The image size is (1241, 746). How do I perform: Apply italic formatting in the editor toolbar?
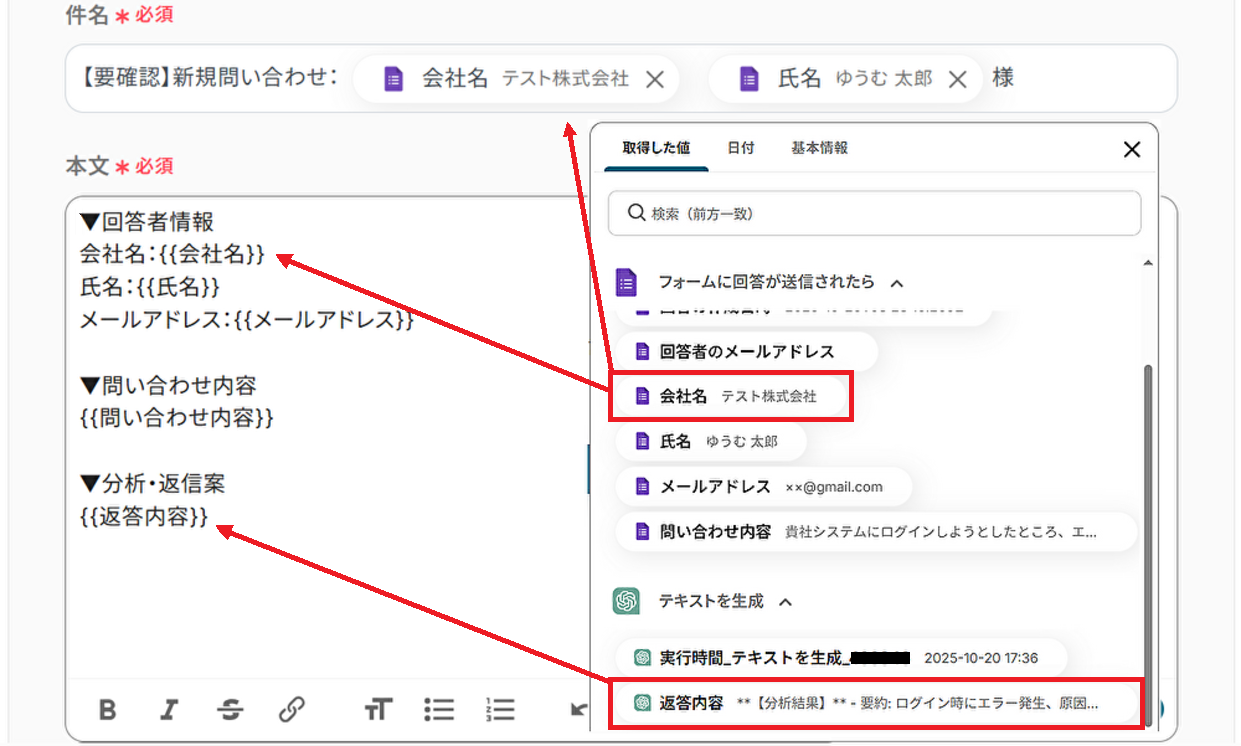coord(169,710)
